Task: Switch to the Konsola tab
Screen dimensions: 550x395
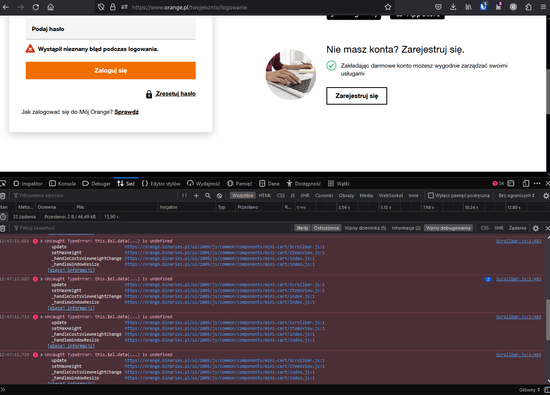Action: click(62, 183)
